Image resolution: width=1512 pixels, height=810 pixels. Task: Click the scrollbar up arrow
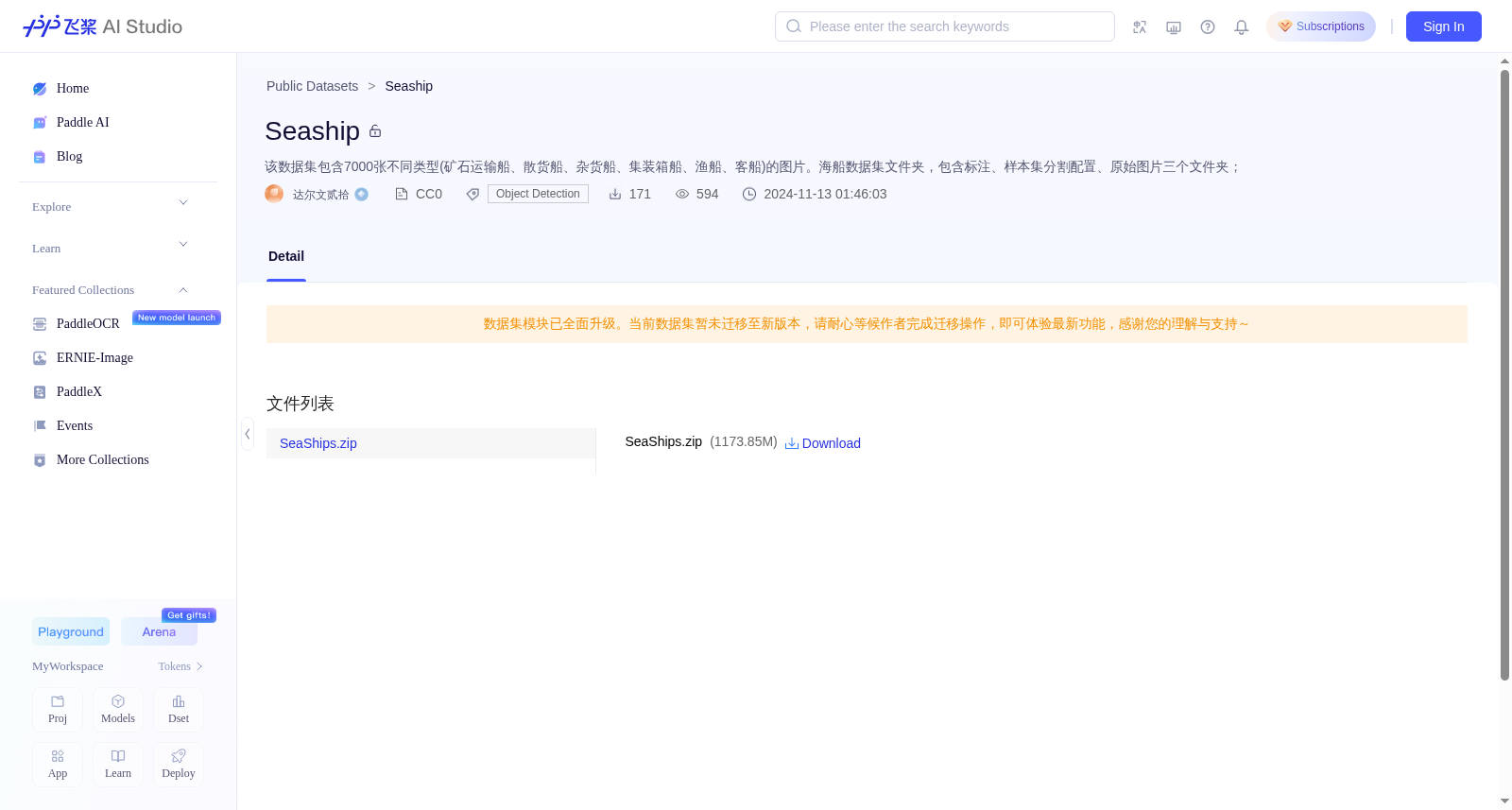pyautogui.click(x=1504, y=61)
